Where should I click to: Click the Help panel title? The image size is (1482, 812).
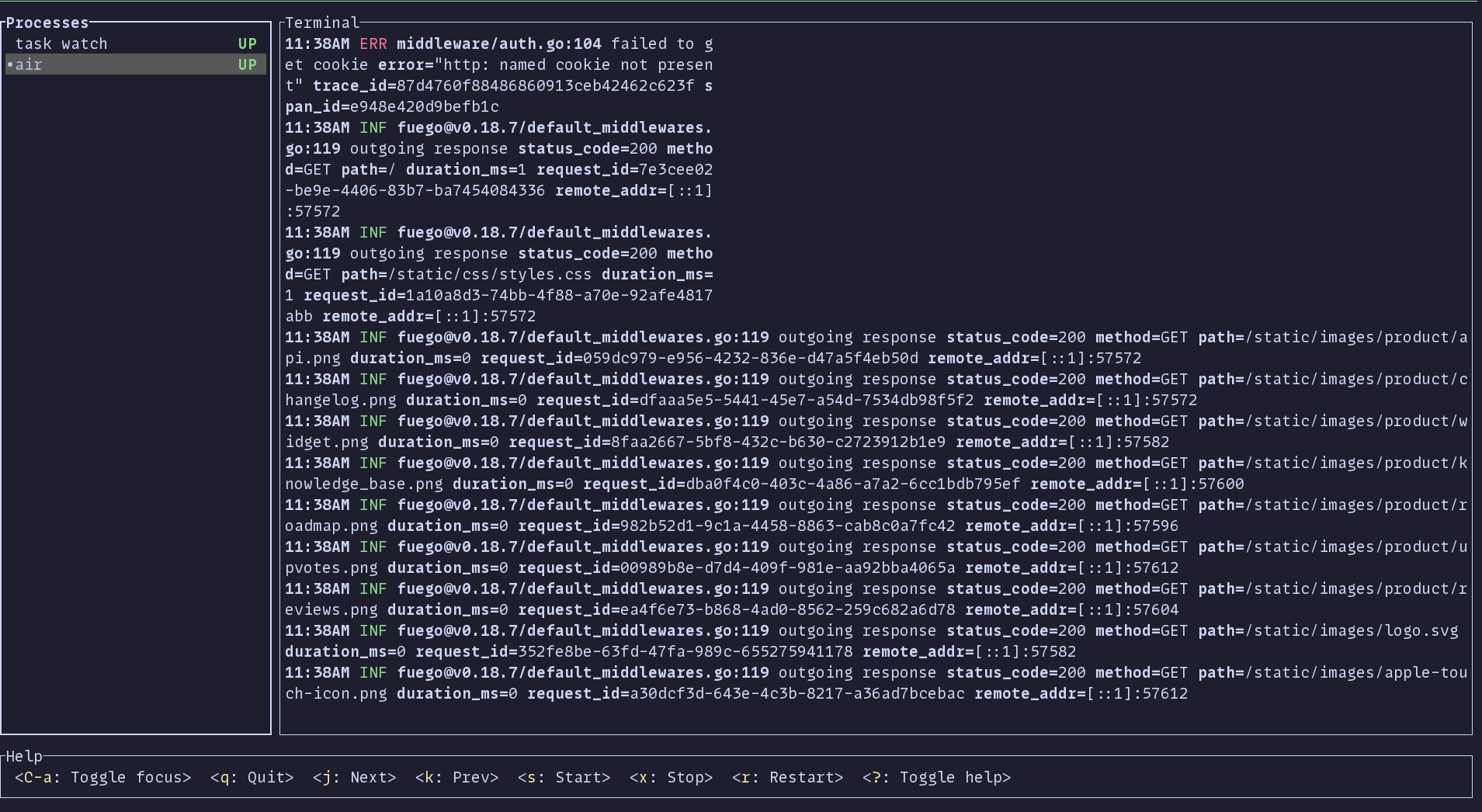24,756
